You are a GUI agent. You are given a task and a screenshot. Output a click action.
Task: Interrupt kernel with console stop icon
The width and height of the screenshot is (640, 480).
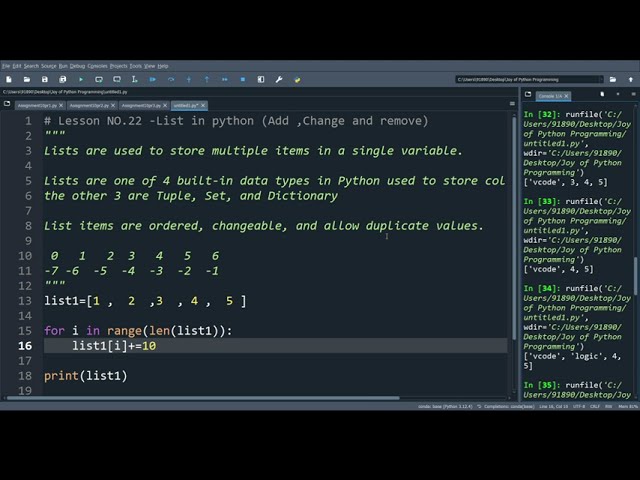coord(618,94)
